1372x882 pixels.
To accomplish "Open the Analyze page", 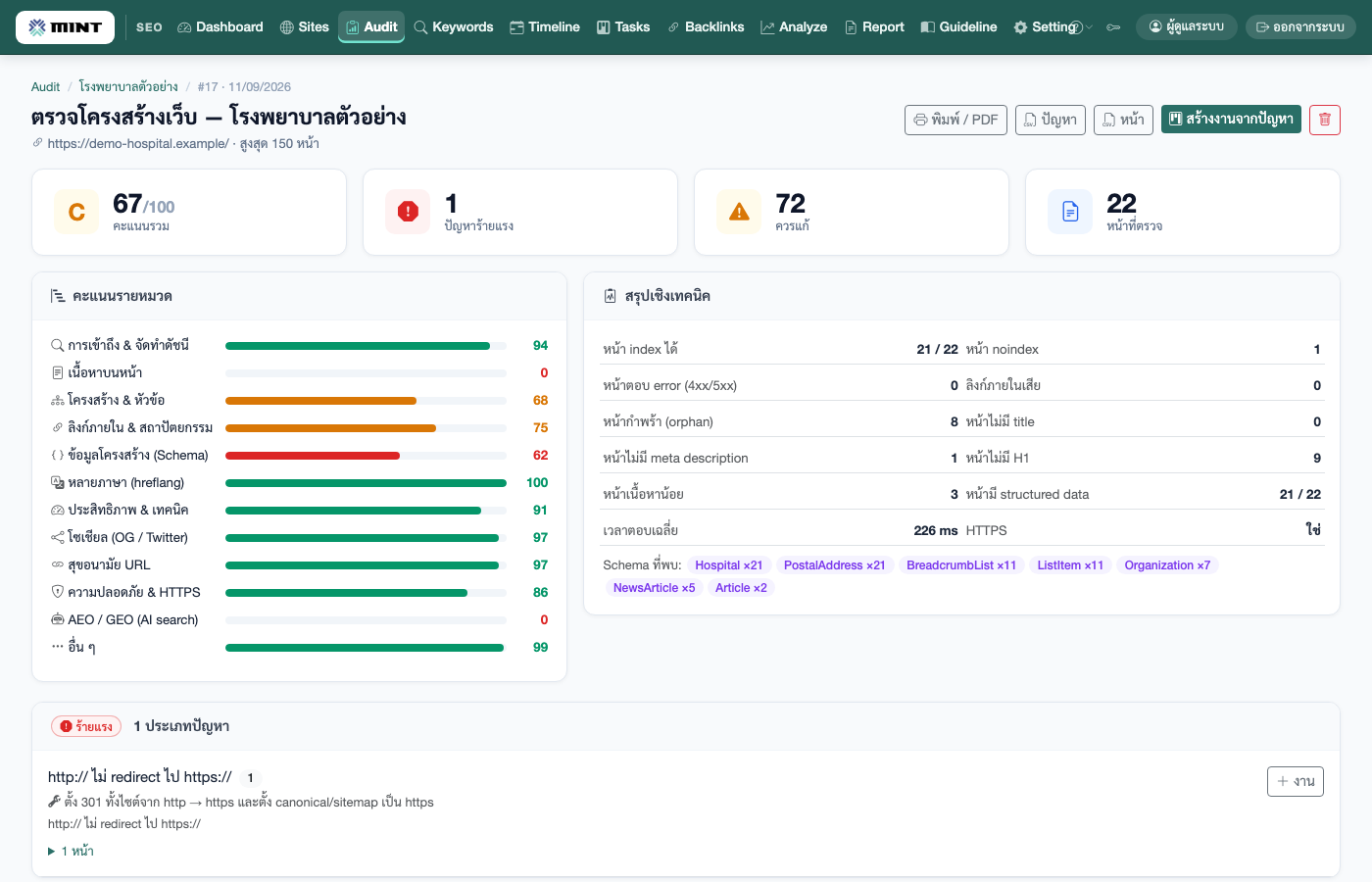I will pos(794,27).
